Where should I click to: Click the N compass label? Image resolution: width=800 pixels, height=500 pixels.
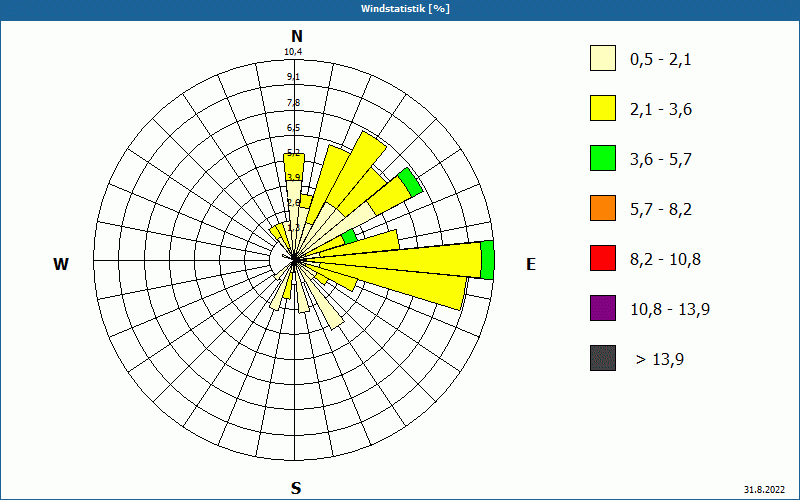[296, 37]
